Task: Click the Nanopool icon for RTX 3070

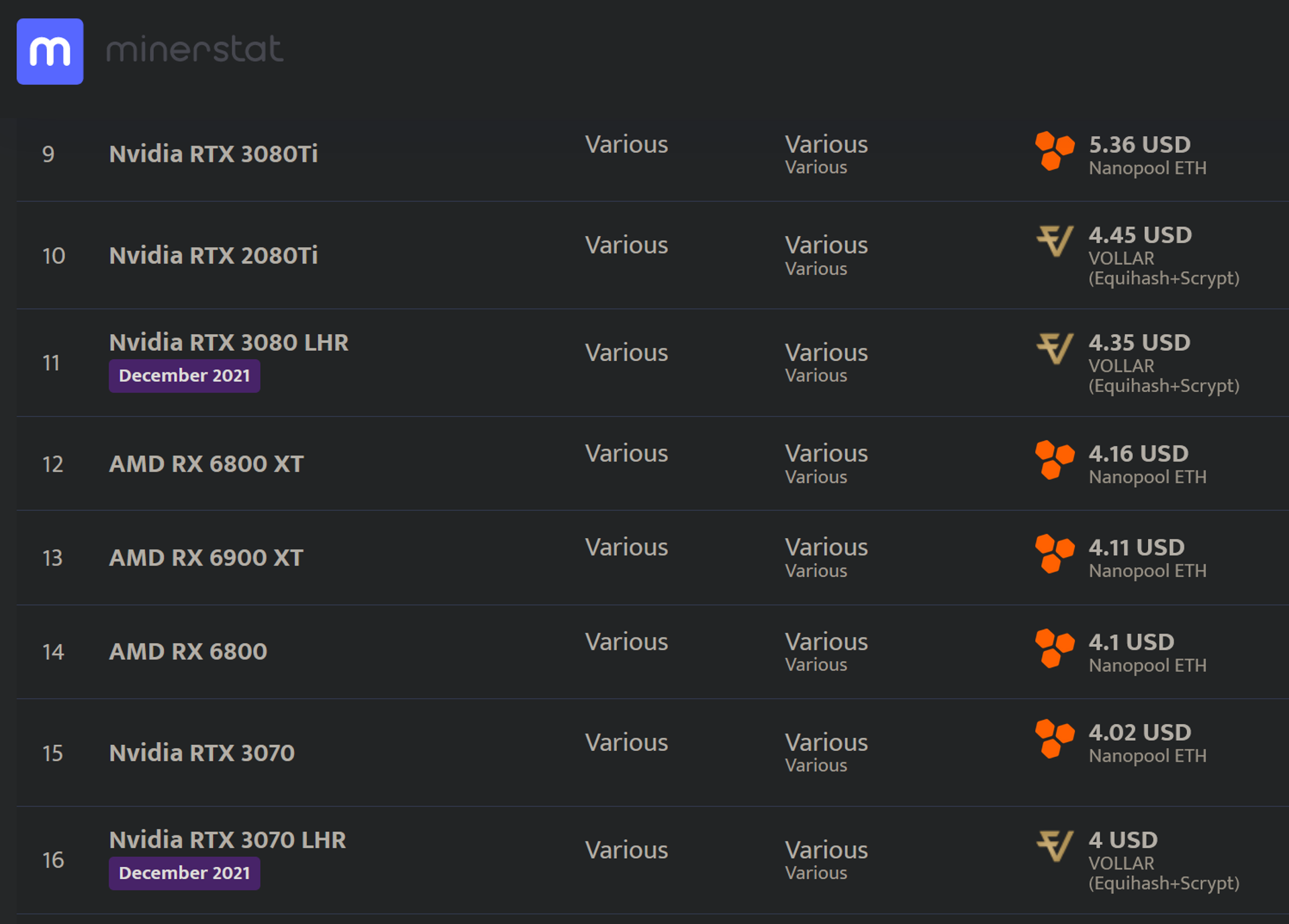Action: click(1054, 738)
